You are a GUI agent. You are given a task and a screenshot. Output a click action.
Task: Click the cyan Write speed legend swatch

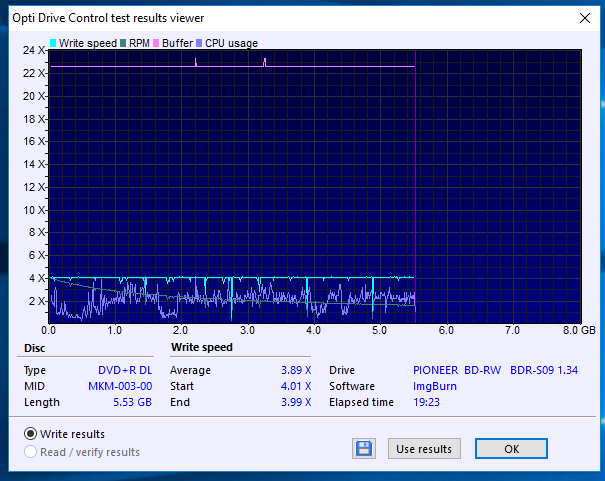[x=53, y=43]
